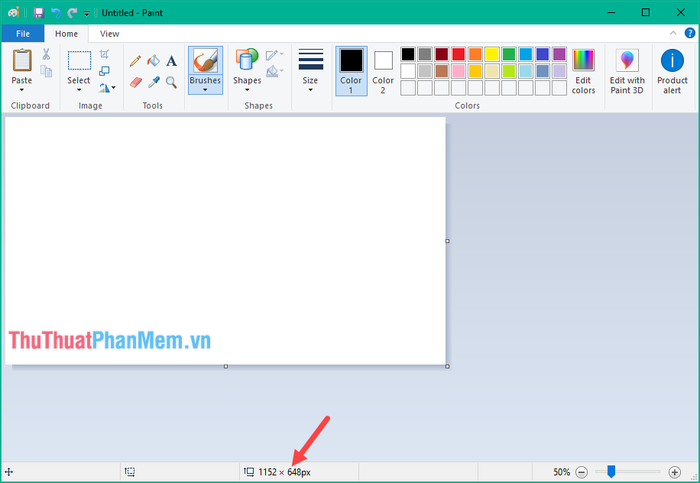The image size is (700, 483).
Task: Select the Color 2 box
Action: tap(383, 70)
